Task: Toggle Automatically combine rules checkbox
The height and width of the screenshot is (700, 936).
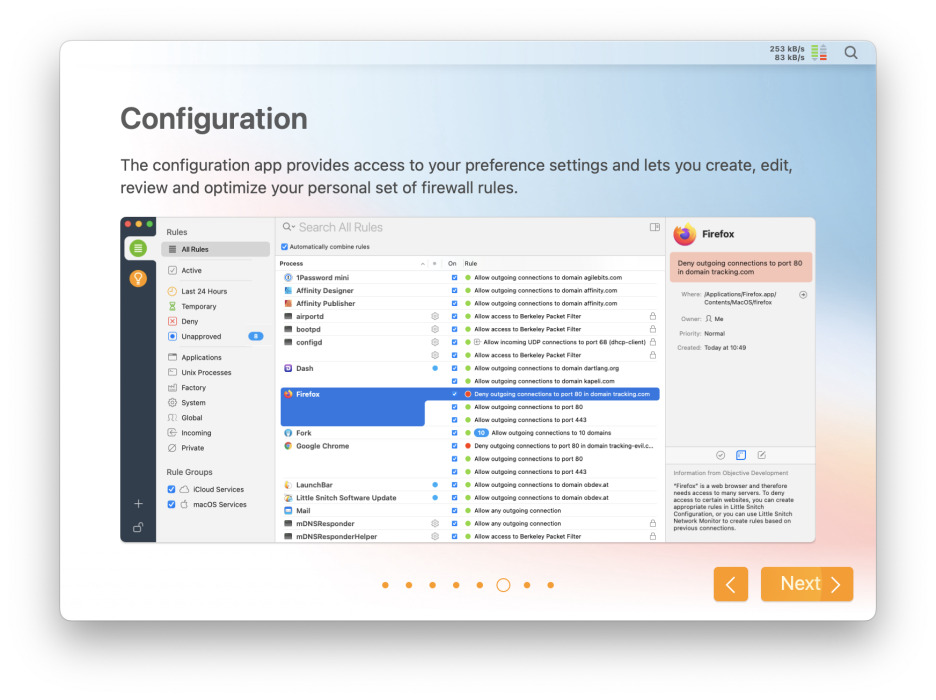Action: (x=285, y=246)
